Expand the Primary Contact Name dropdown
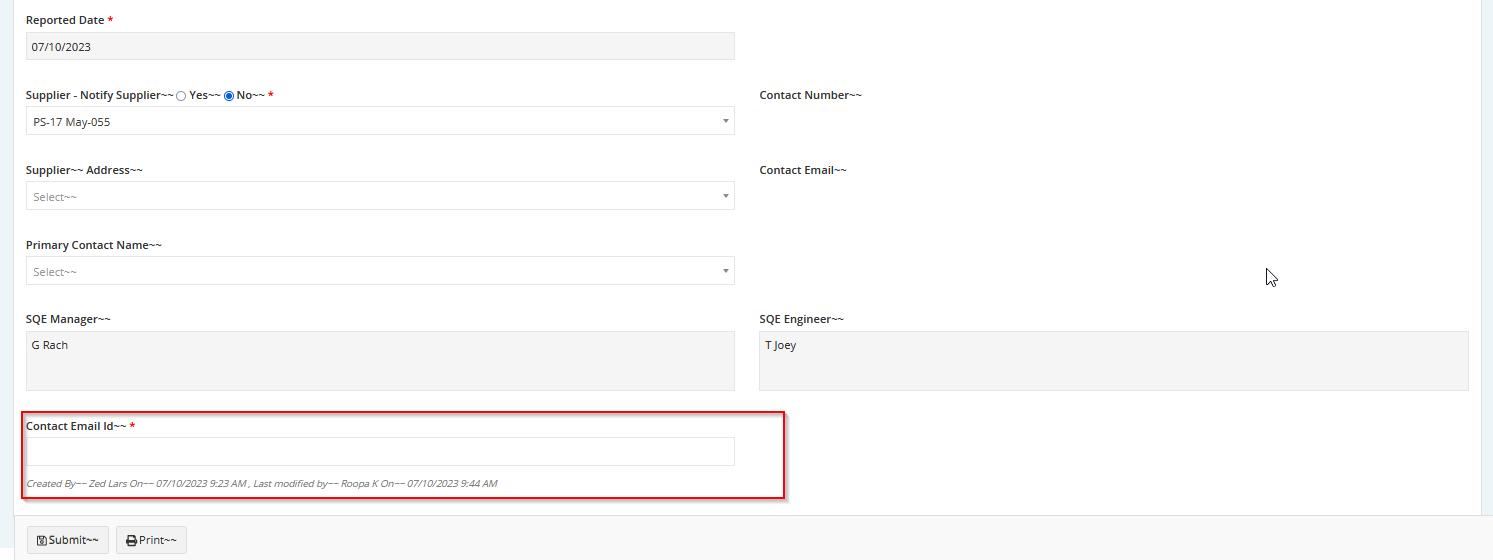 click(x=380, y=271)
